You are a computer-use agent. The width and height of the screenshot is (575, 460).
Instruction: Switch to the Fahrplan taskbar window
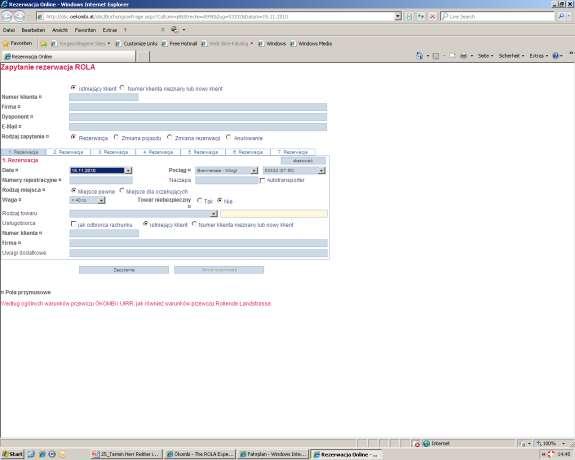pos(272,454)
